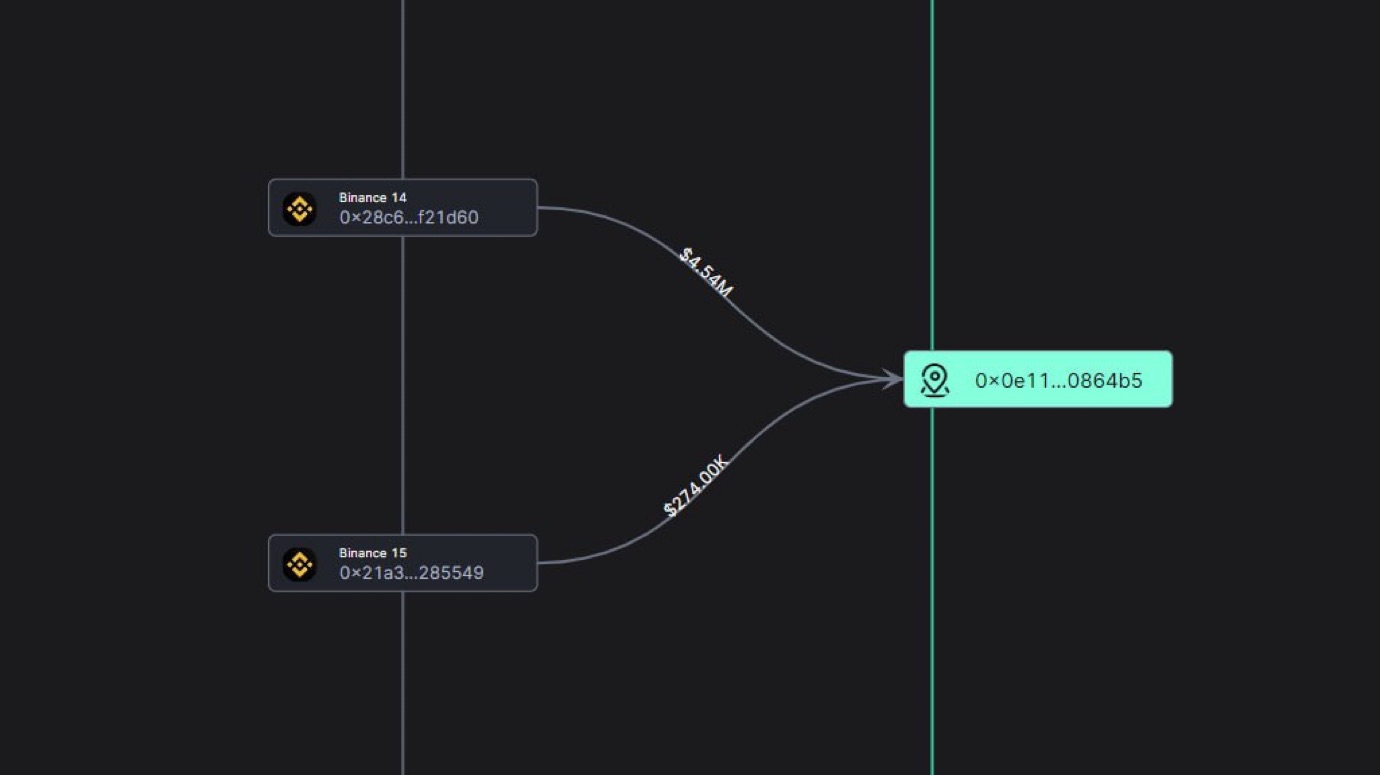Click gray vertical line between the Binance nodes
The width and height of the screenshot is (1380, 775).
click(403, 385)
